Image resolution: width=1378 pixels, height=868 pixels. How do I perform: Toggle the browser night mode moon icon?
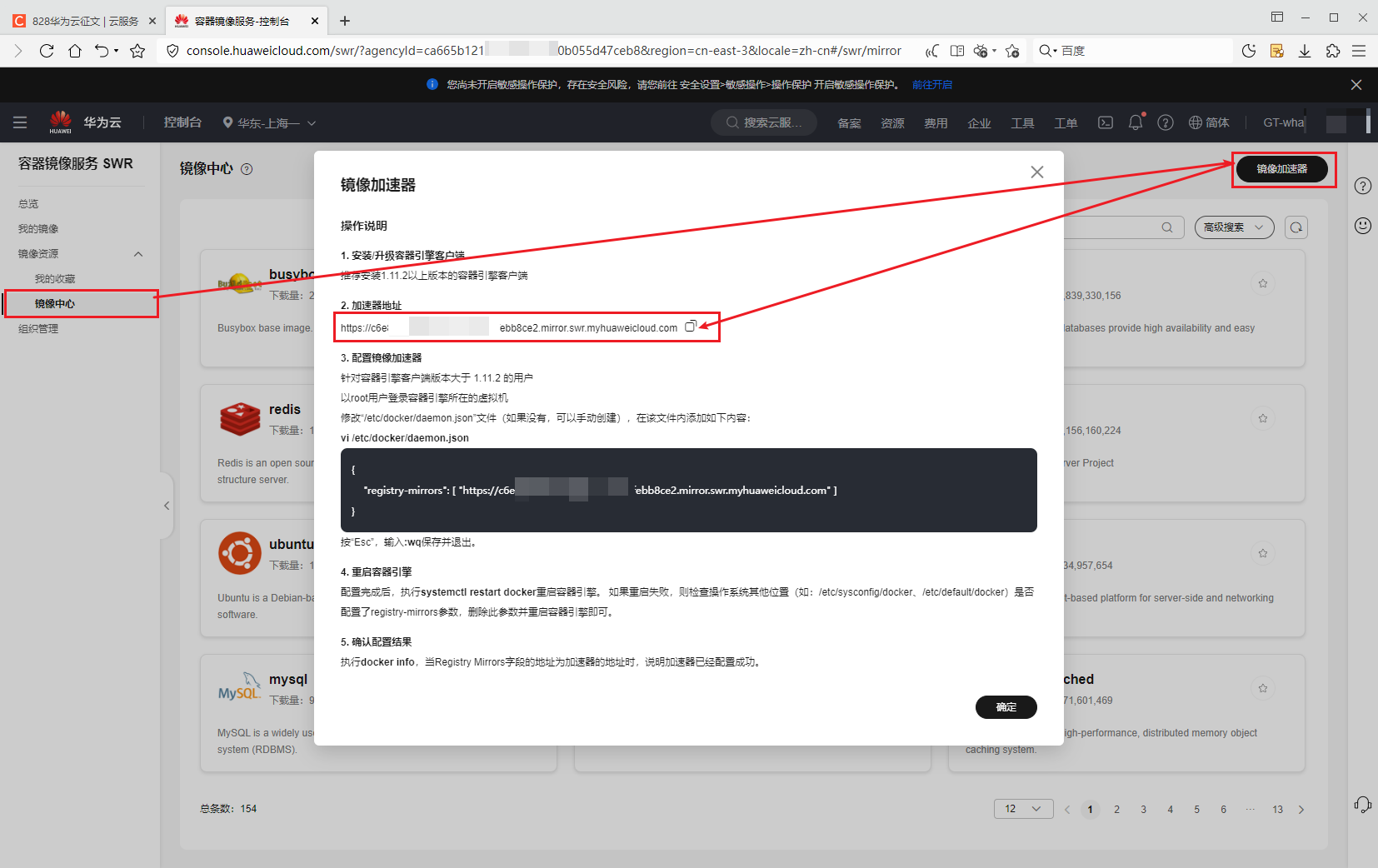(1248, 51)
